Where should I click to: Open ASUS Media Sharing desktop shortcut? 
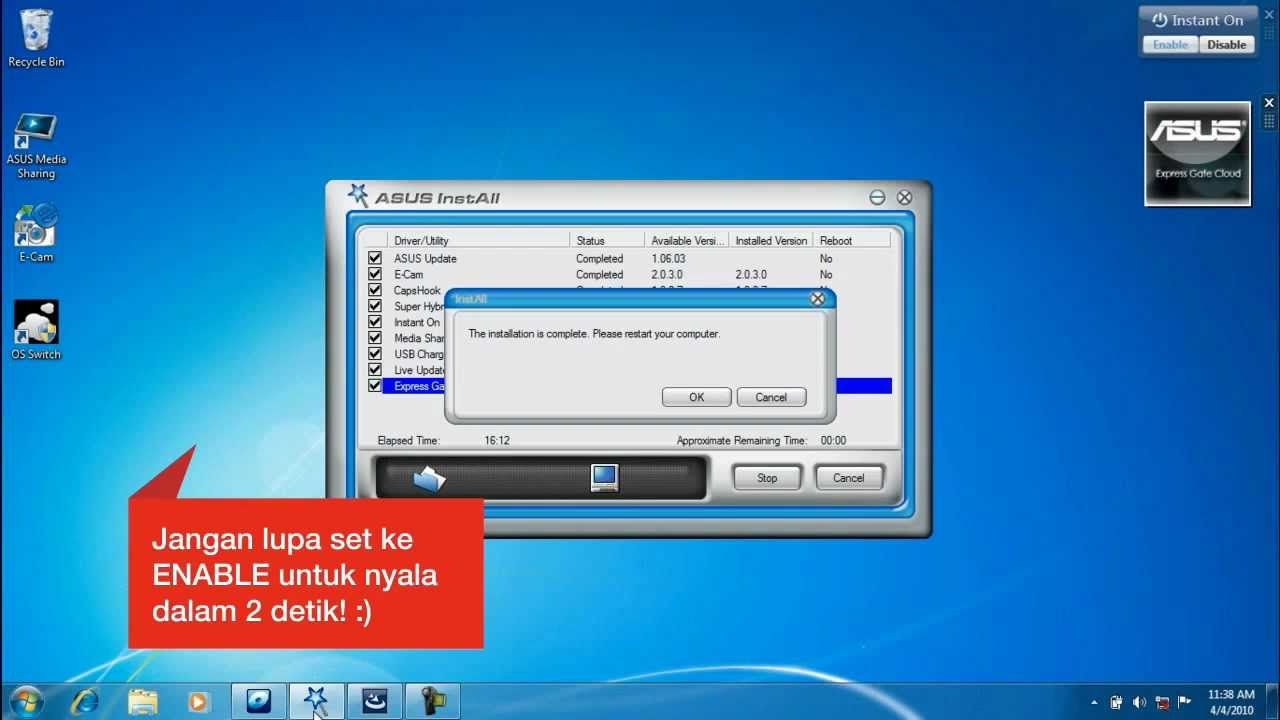click(x=36, y=146)
